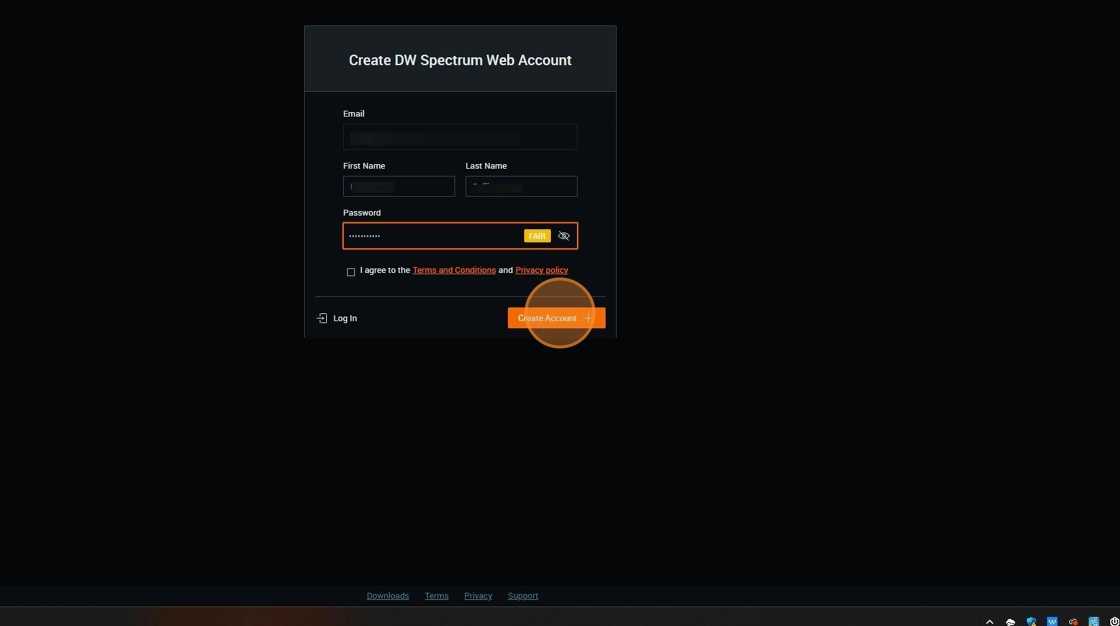Click the Email input field
The height and width of the screenshot is (626, 1120).
(460, 136)
